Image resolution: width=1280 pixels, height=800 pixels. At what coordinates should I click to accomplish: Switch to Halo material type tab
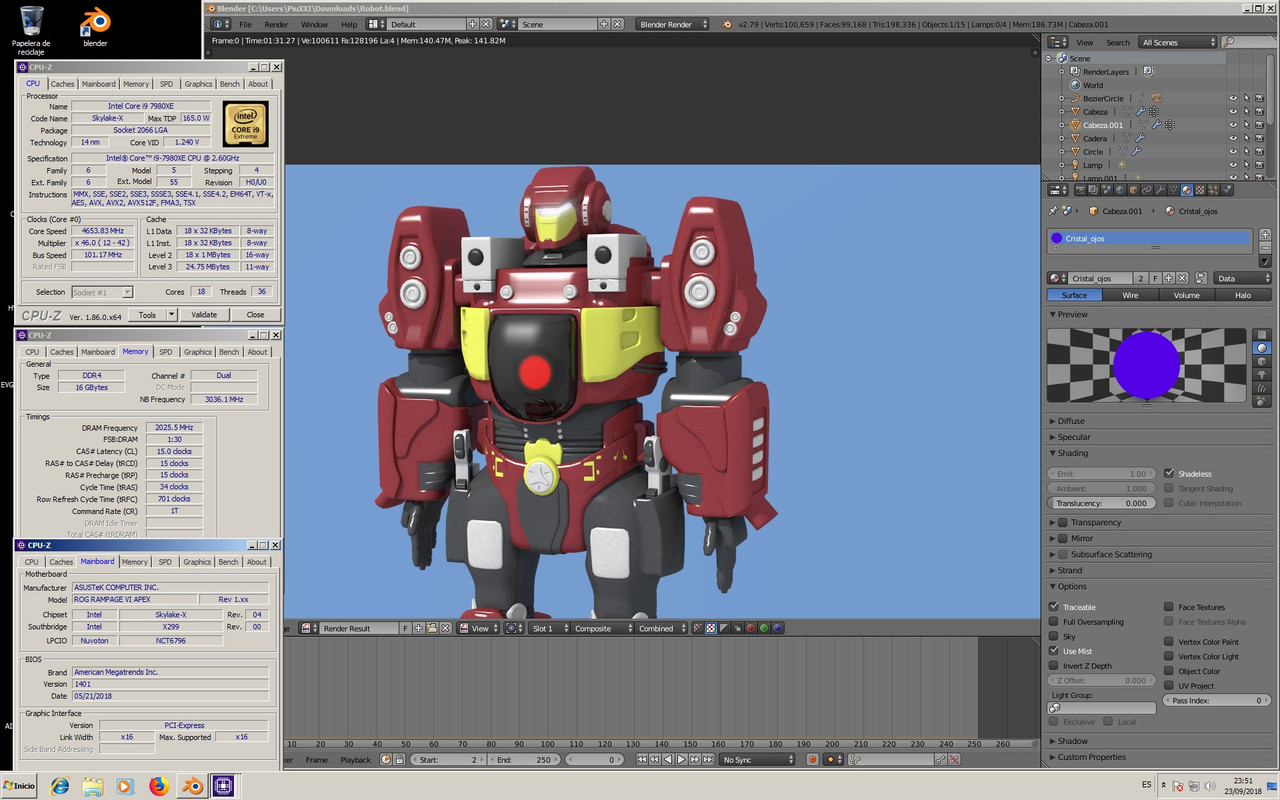pyautogui.click(x=1243, y=295)
